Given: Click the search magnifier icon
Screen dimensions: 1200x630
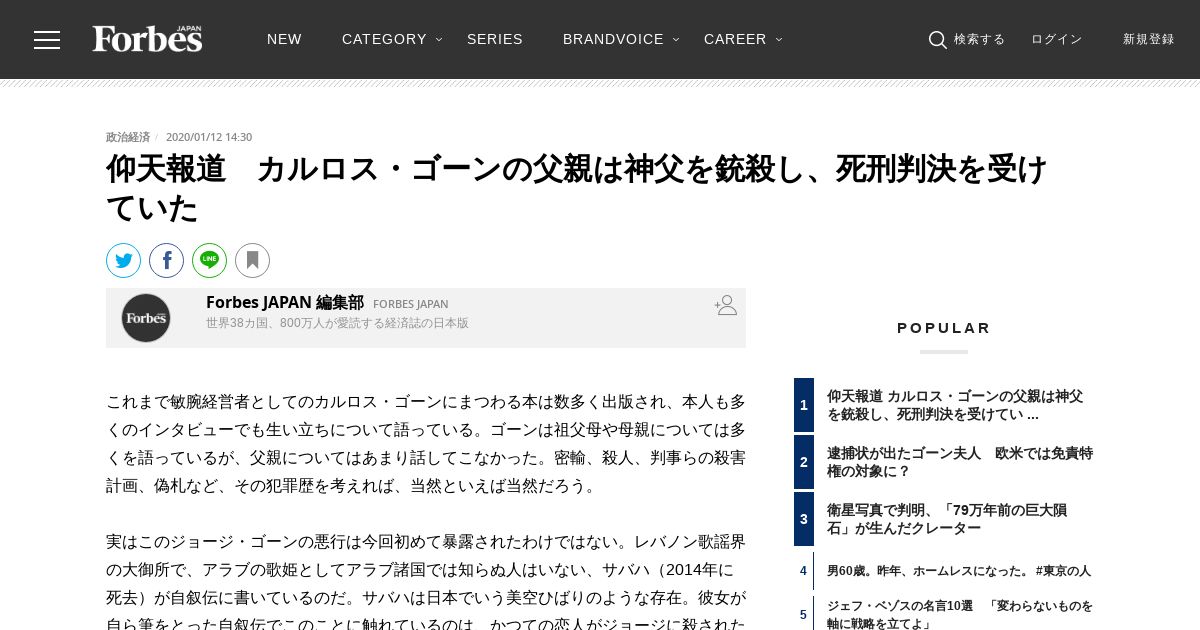Looking at the screenshot, I should coord(937,40).
